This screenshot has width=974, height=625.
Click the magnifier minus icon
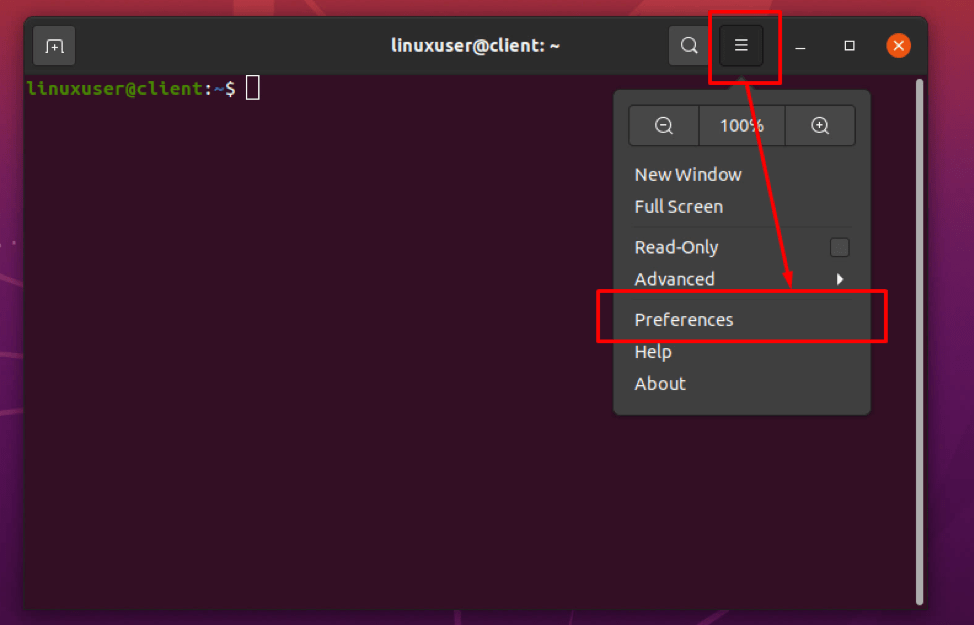point(662,125)
